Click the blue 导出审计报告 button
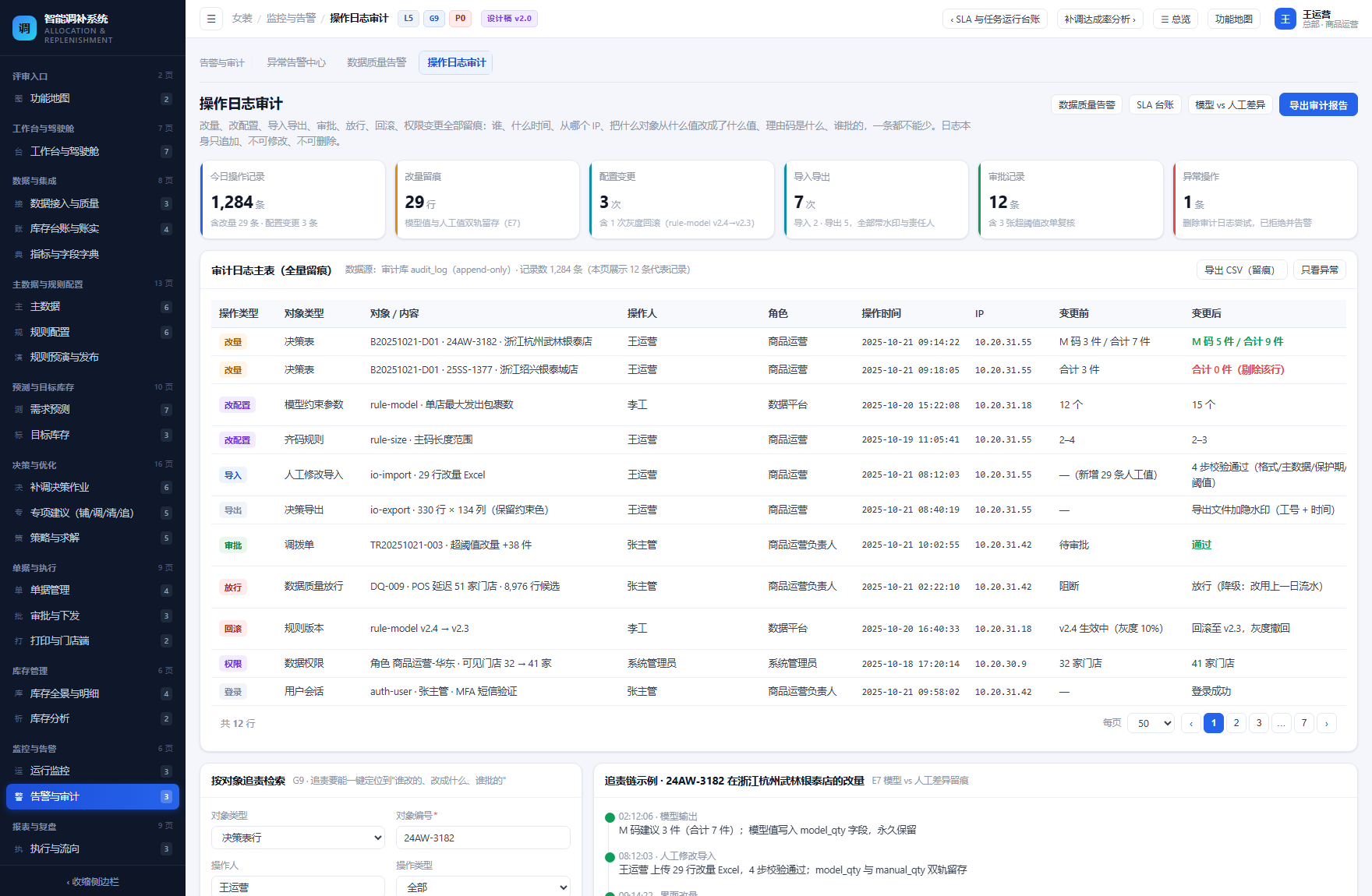 pyautogui.click(x=1318, y=104)
